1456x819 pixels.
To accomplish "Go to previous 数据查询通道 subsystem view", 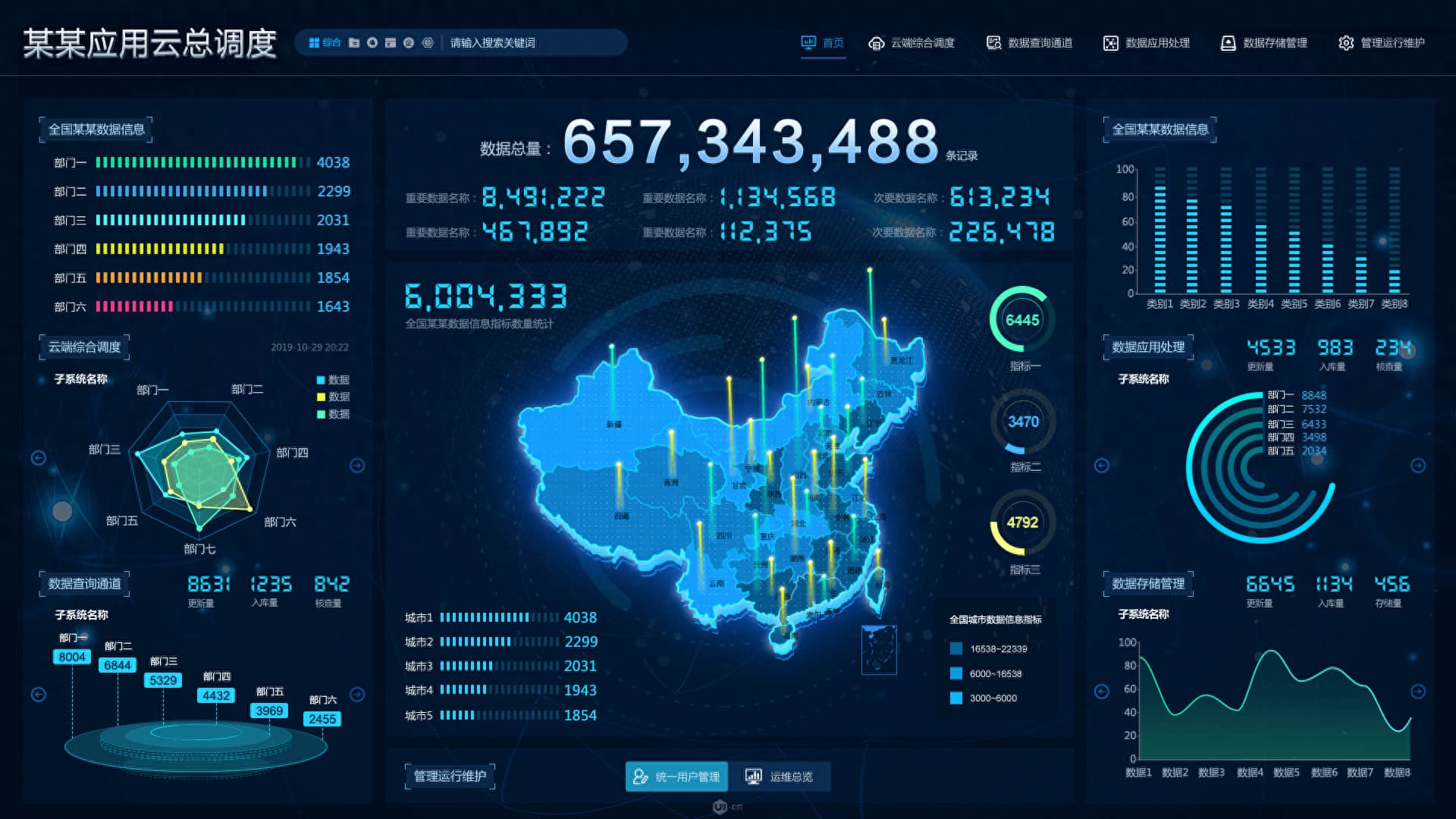I will (39, 694).
